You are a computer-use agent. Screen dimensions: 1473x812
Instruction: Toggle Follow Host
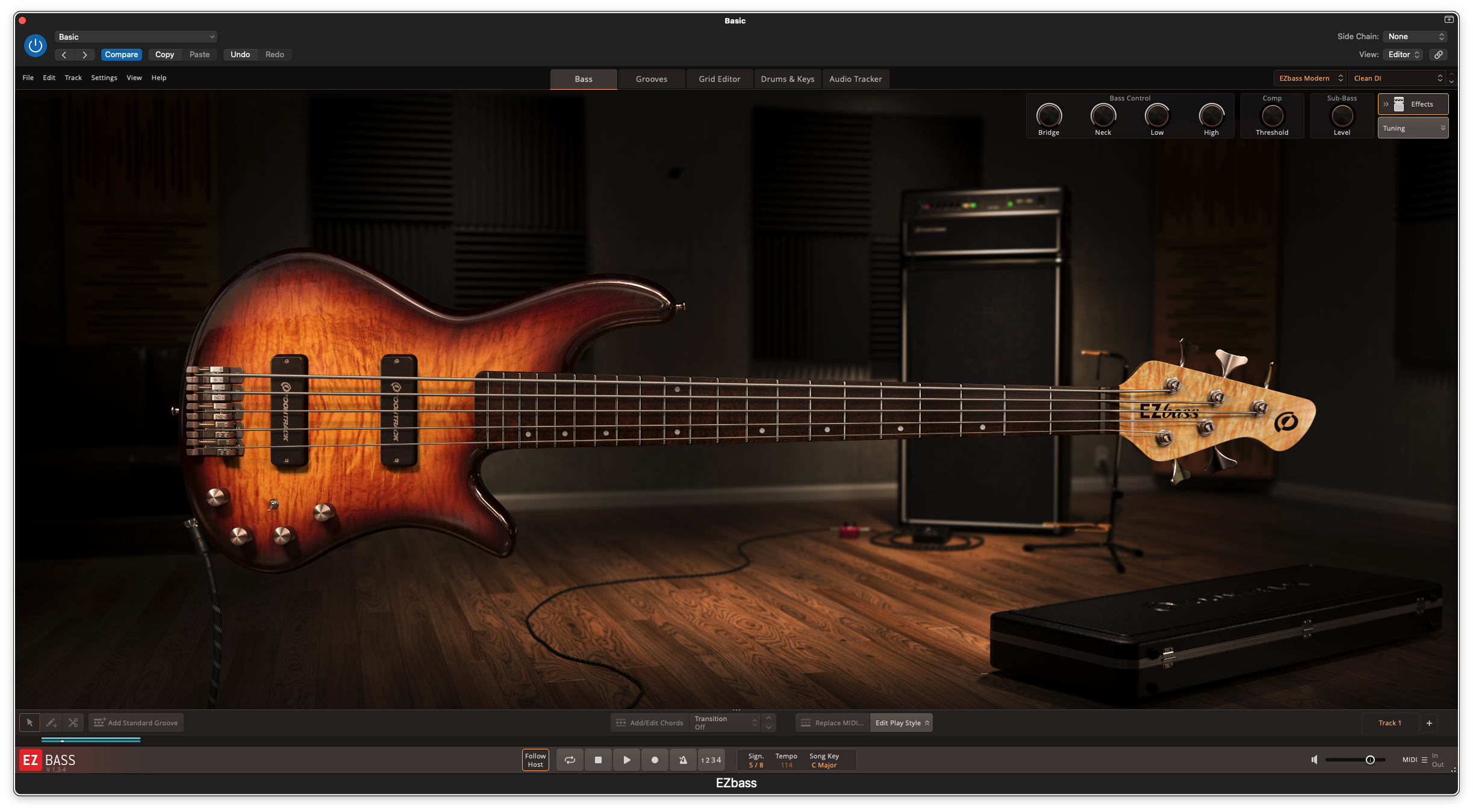(535, 760)
